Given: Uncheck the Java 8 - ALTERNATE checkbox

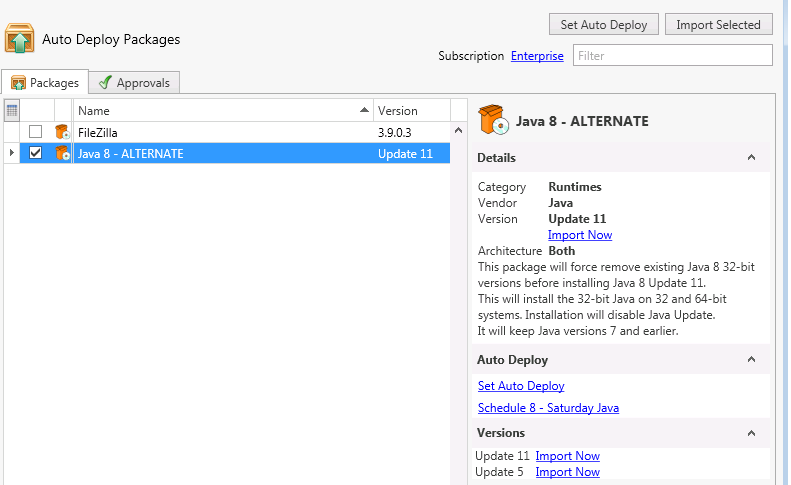Looking at the screenshot, I should tap(35, 152).
